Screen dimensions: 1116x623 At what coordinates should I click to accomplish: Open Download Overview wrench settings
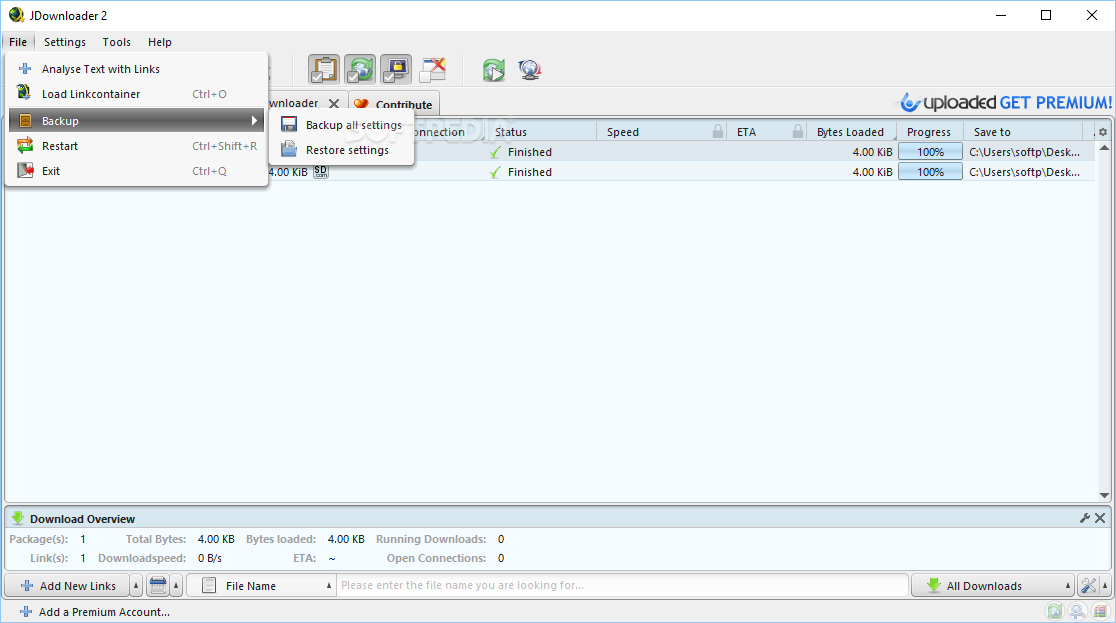1085,518
